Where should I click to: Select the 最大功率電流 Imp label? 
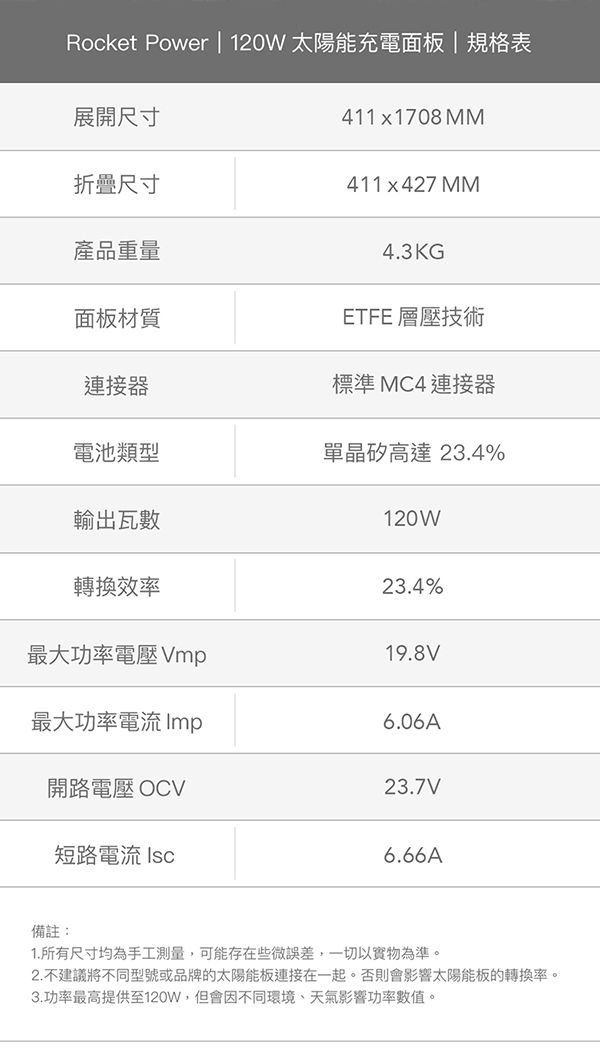(x=116, y=721)
